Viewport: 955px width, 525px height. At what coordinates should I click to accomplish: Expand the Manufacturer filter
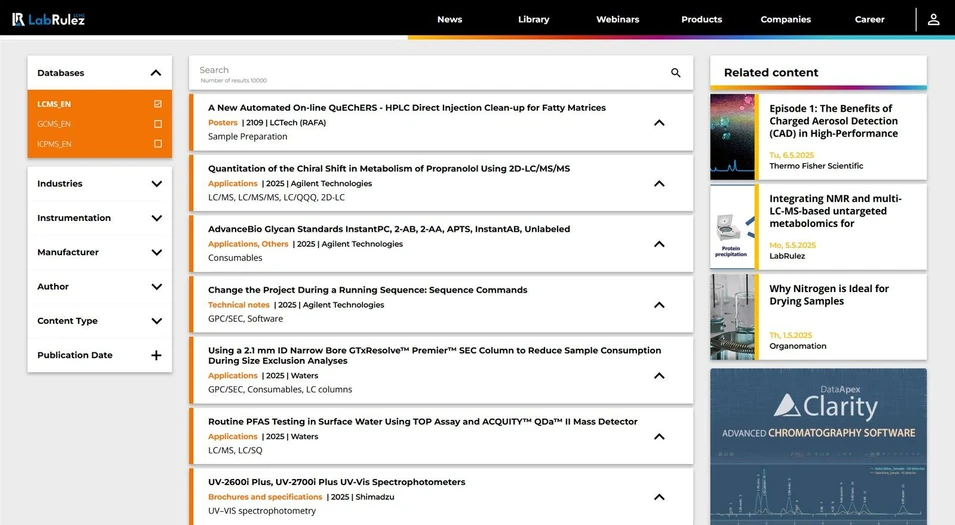click(x=157, y=252)
